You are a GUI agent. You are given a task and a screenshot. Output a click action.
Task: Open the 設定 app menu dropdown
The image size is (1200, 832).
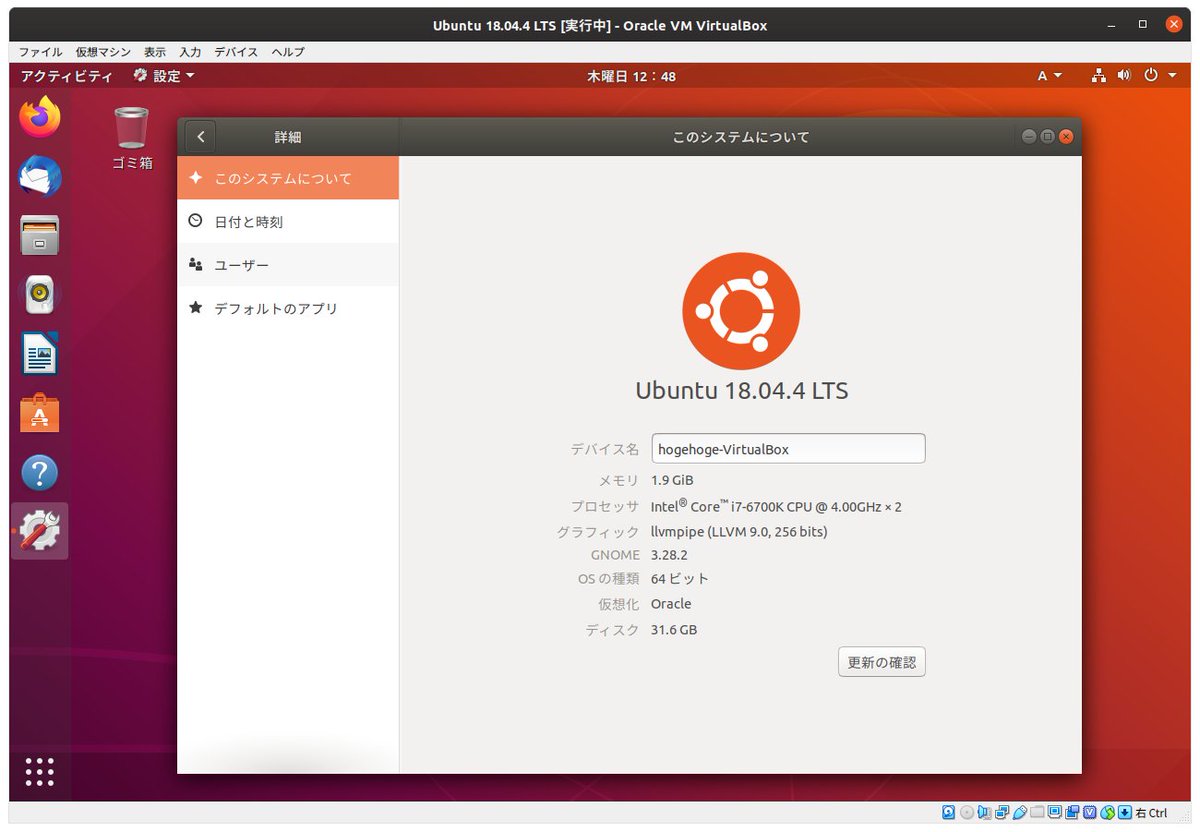click(x=164, y=76)
